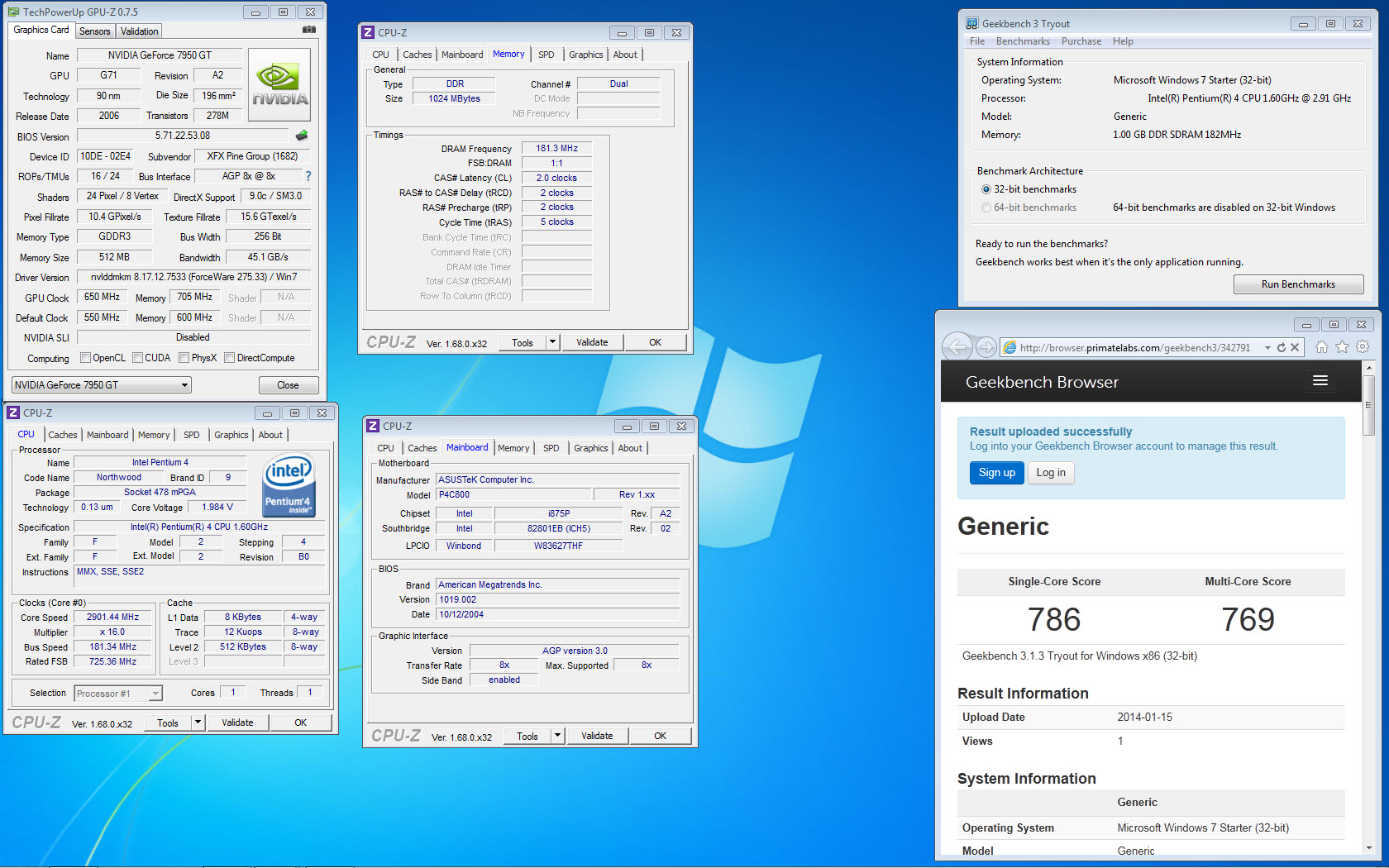Click Tools button in CPU tab CPU-Z window

coord(168,723)
